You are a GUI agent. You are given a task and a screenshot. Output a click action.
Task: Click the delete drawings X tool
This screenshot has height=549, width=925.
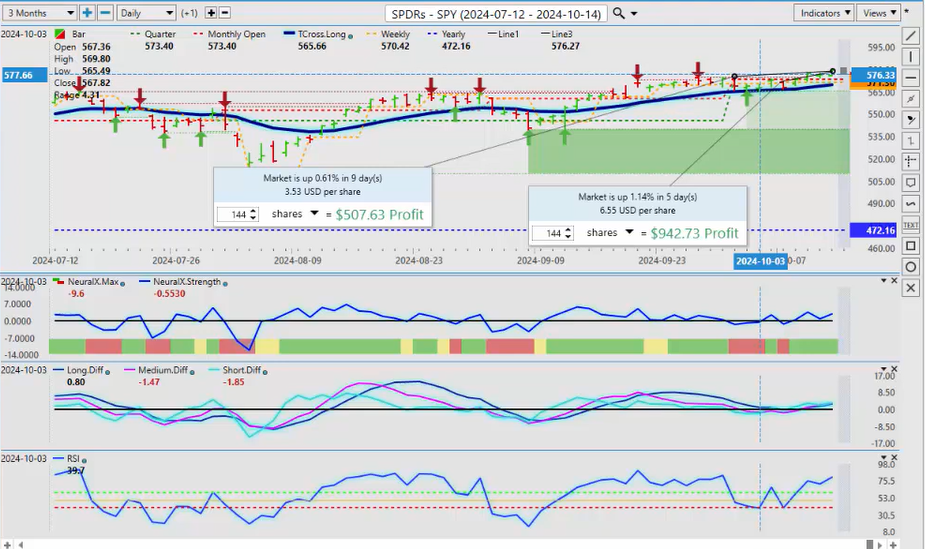[911, 288]
